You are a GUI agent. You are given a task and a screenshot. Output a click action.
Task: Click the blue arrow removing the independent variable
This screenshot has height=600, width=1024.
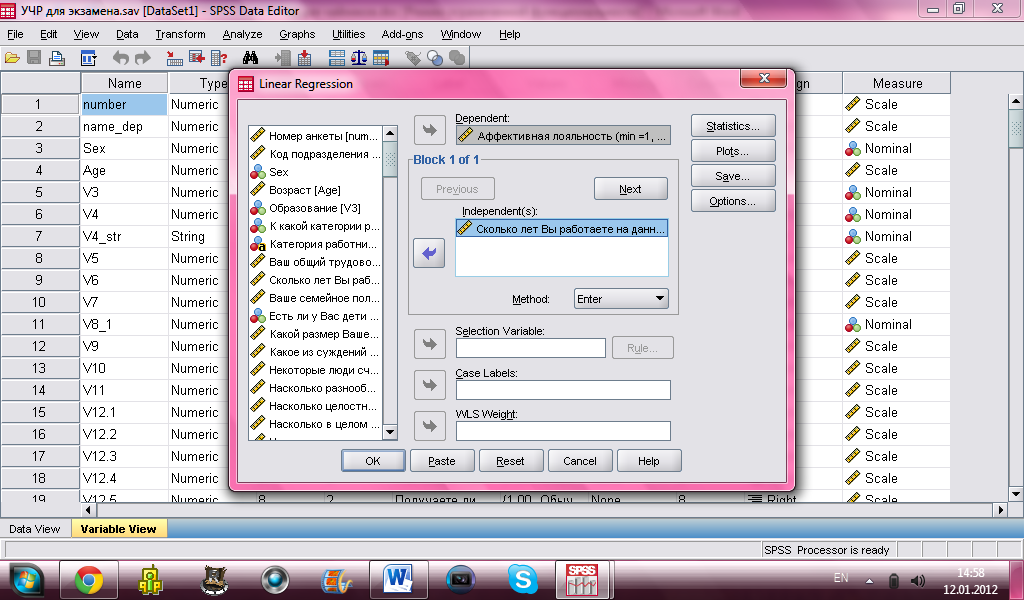429,253
